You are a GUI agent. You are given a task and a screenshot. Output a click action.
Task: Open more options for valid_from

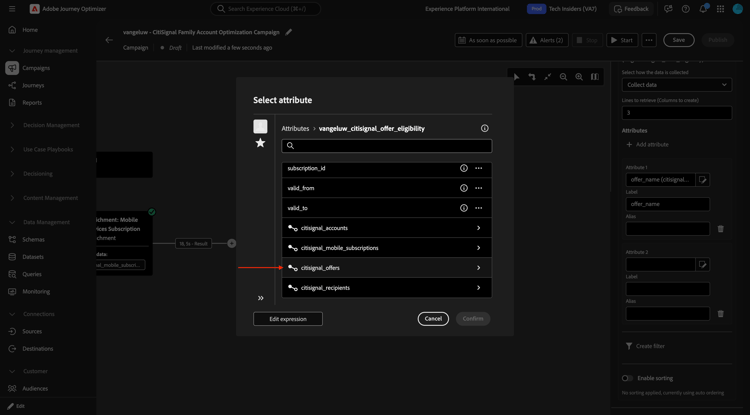(x=478, y=188)
